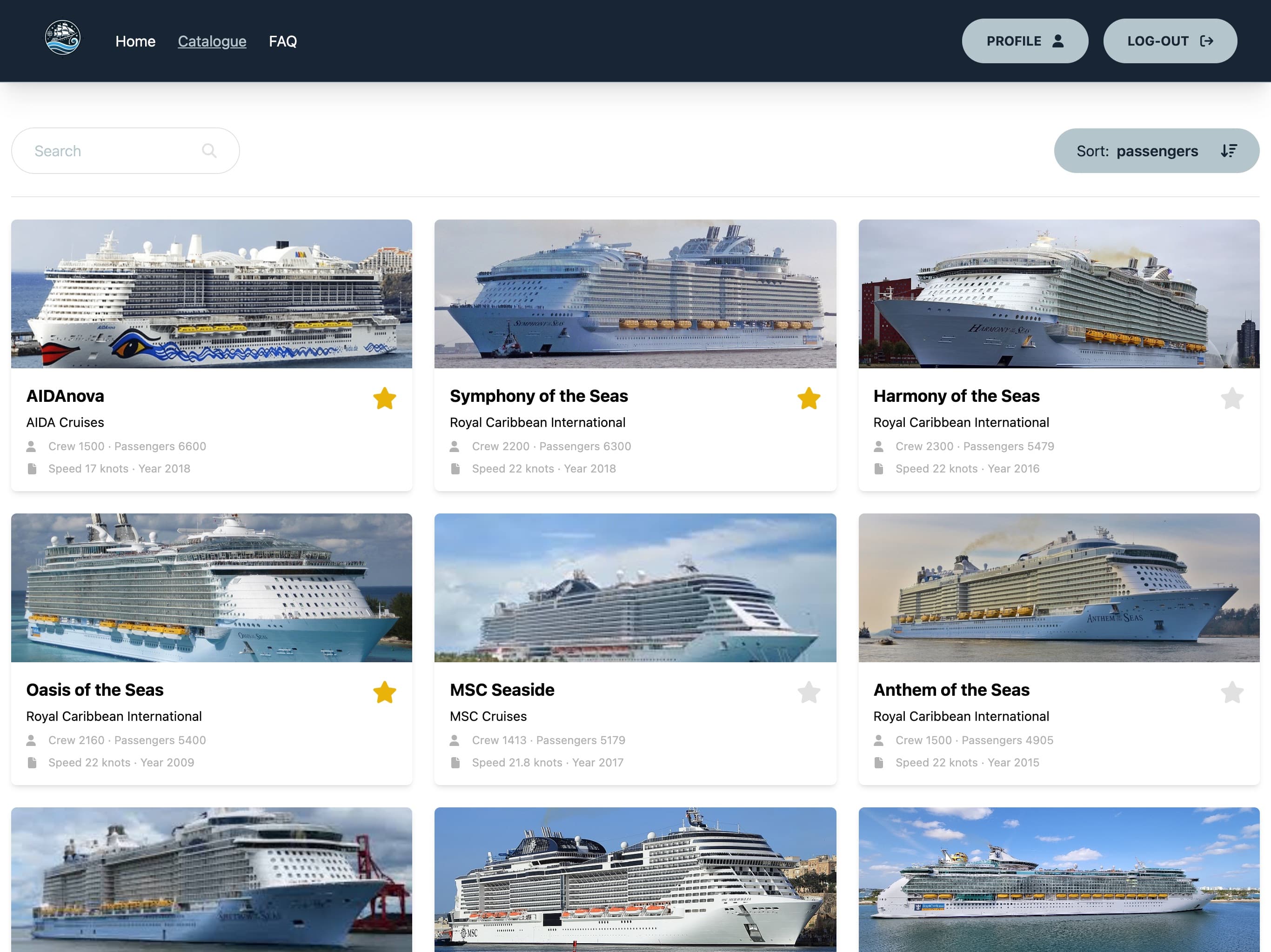Open the Sort: passengers dropdown
The image size is (1271, 952).
click(1156, 151)
